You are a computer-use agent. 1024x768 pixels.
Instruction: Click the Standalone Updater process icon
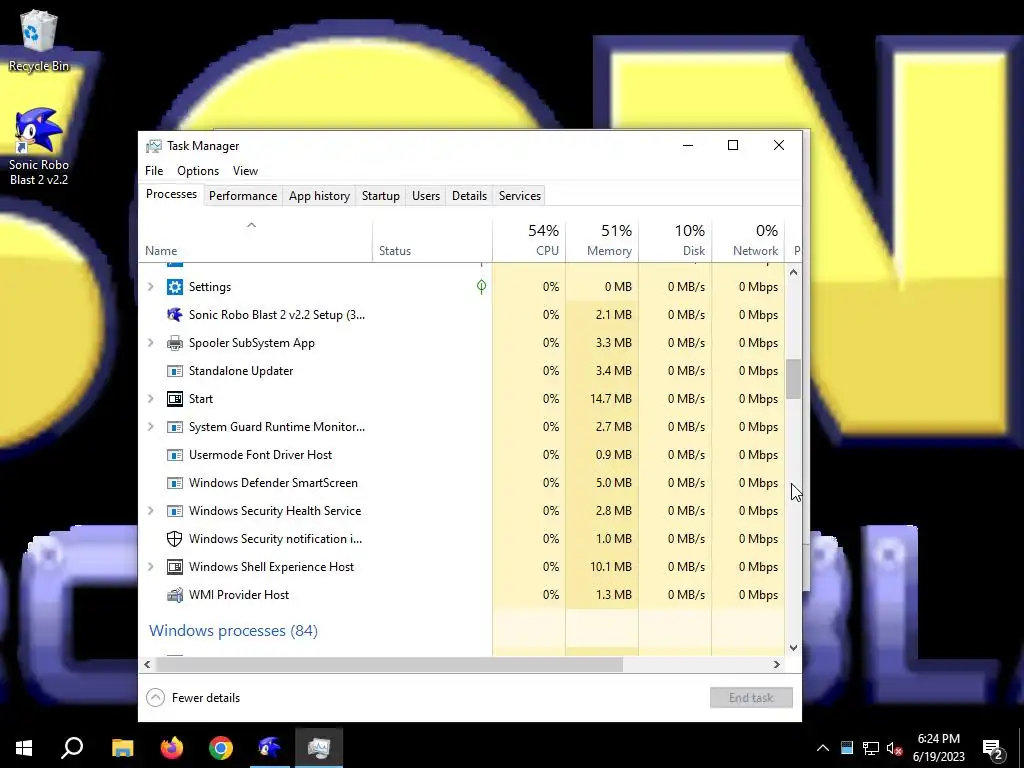coord(174,371)
